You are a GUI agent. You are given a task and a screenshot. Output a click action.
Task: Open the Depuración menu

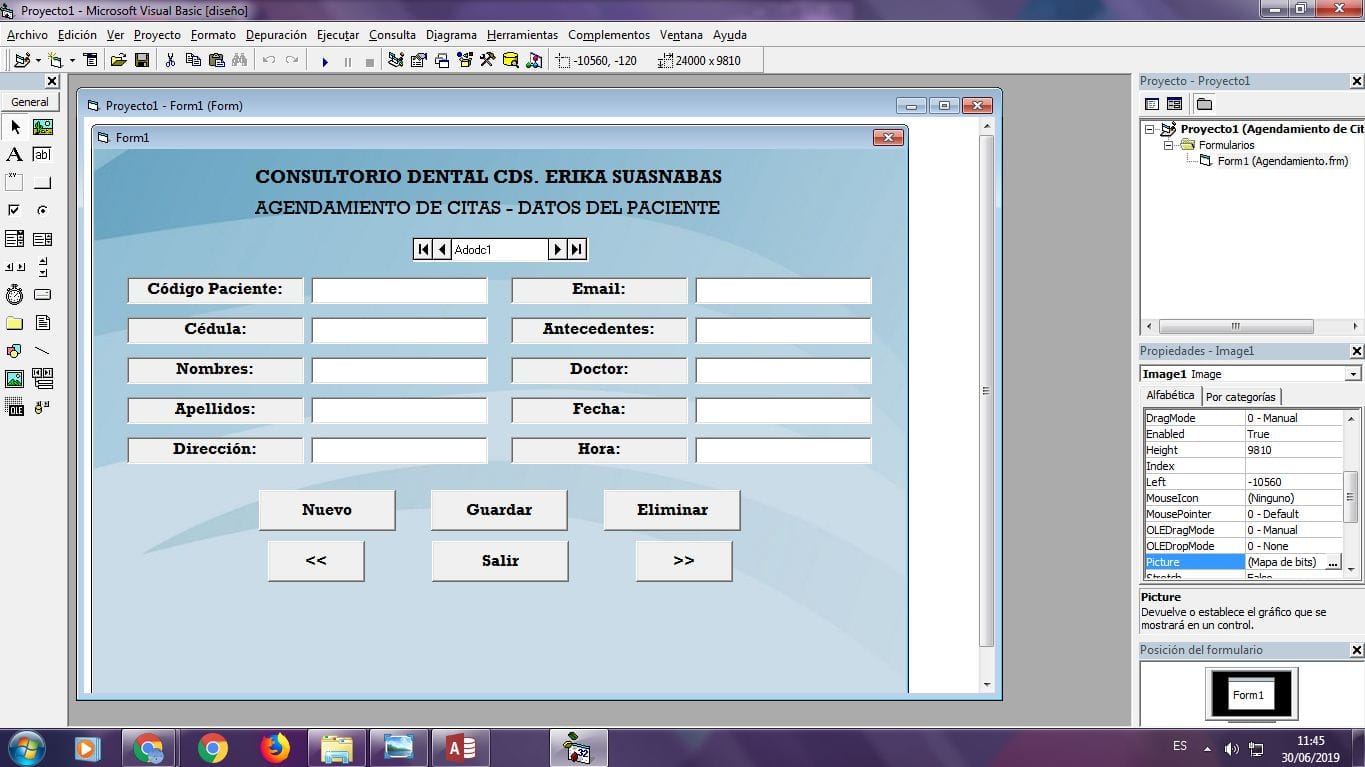(x=276, y=35)
